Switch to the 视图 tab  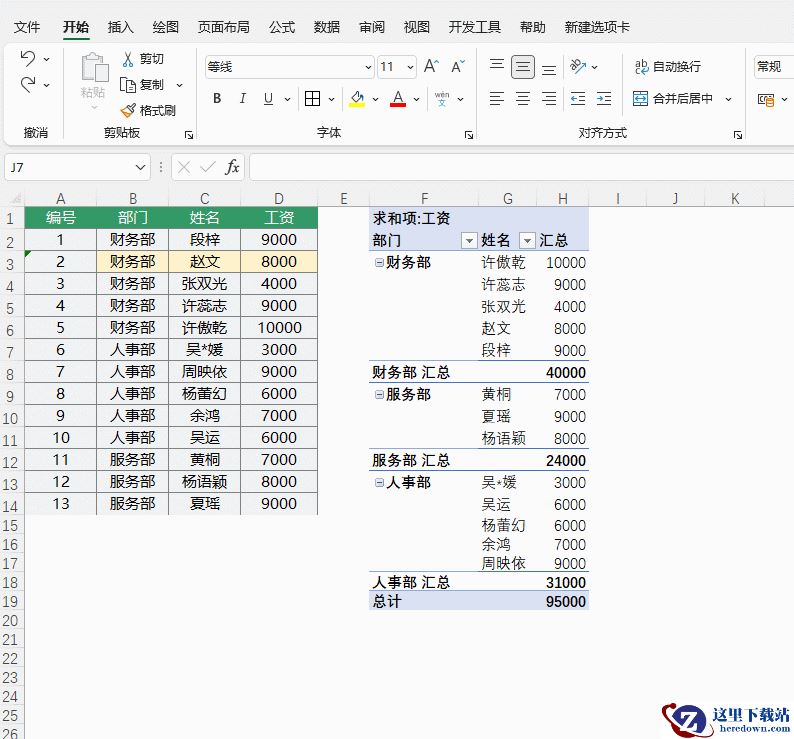[x=416, y=27]
